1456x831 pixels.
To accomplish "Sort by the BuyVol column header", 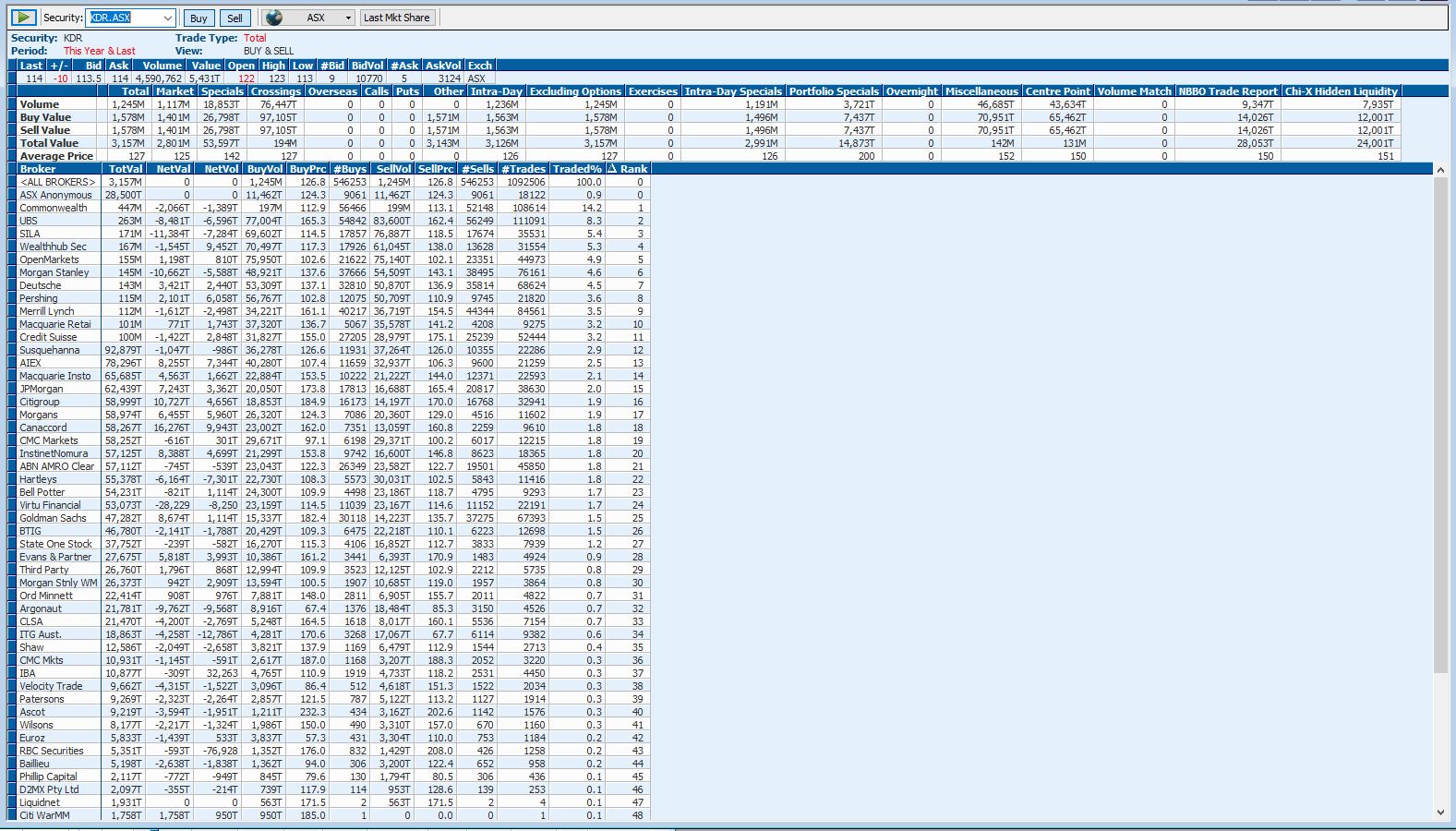I will 265,169.
